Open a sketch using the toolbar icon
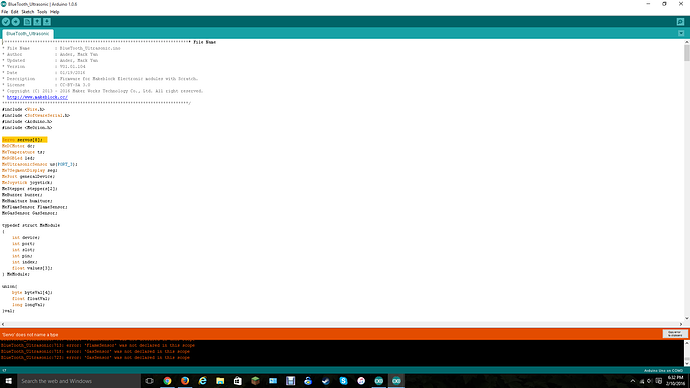 (x=37, y=22)
